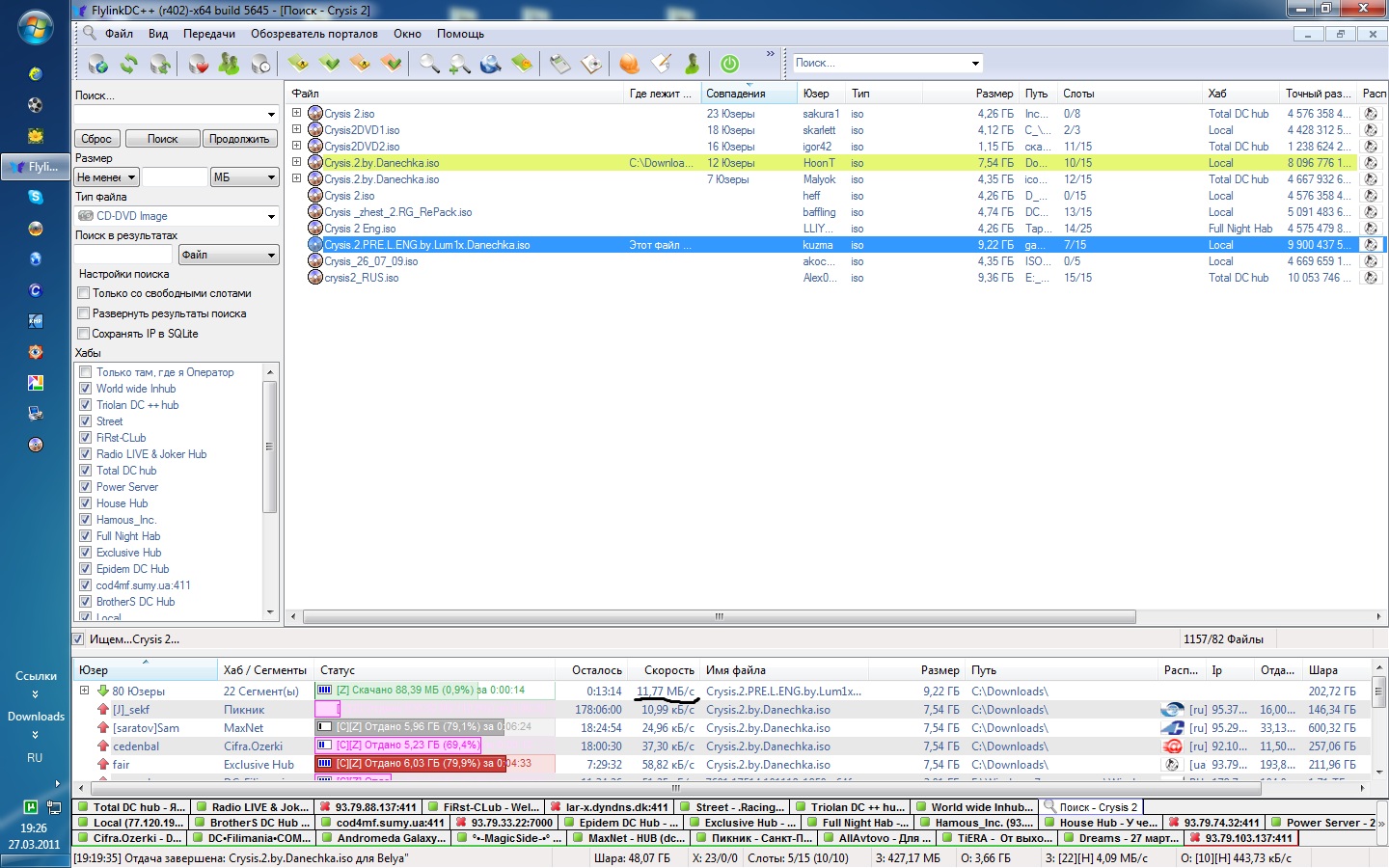Viewport: 1389px width, 868px height.
Task: Click the globe magnifier ADL Search icon
Action: pos(491,64)
